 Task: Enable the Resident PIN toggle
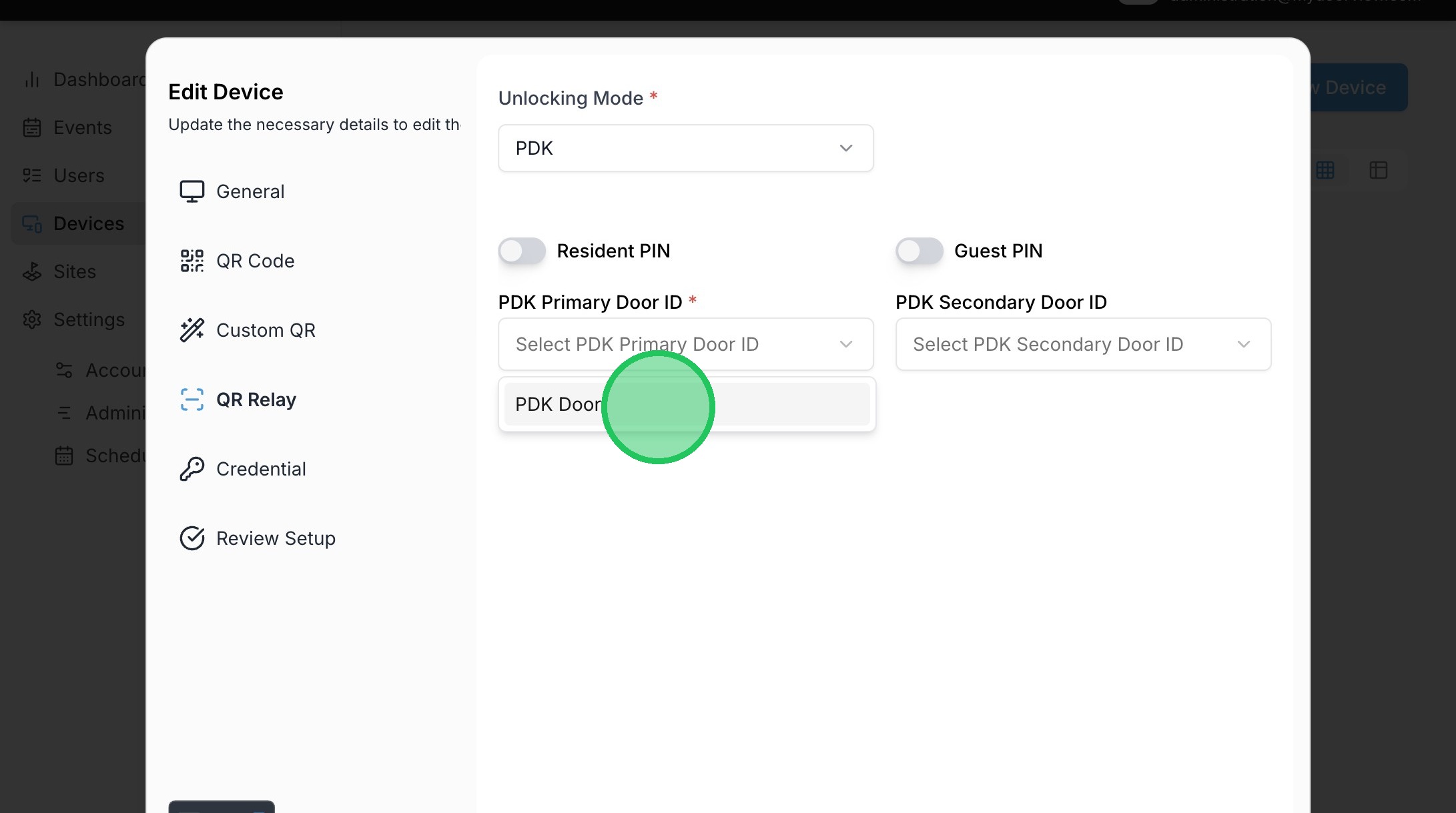coord(522,251)
